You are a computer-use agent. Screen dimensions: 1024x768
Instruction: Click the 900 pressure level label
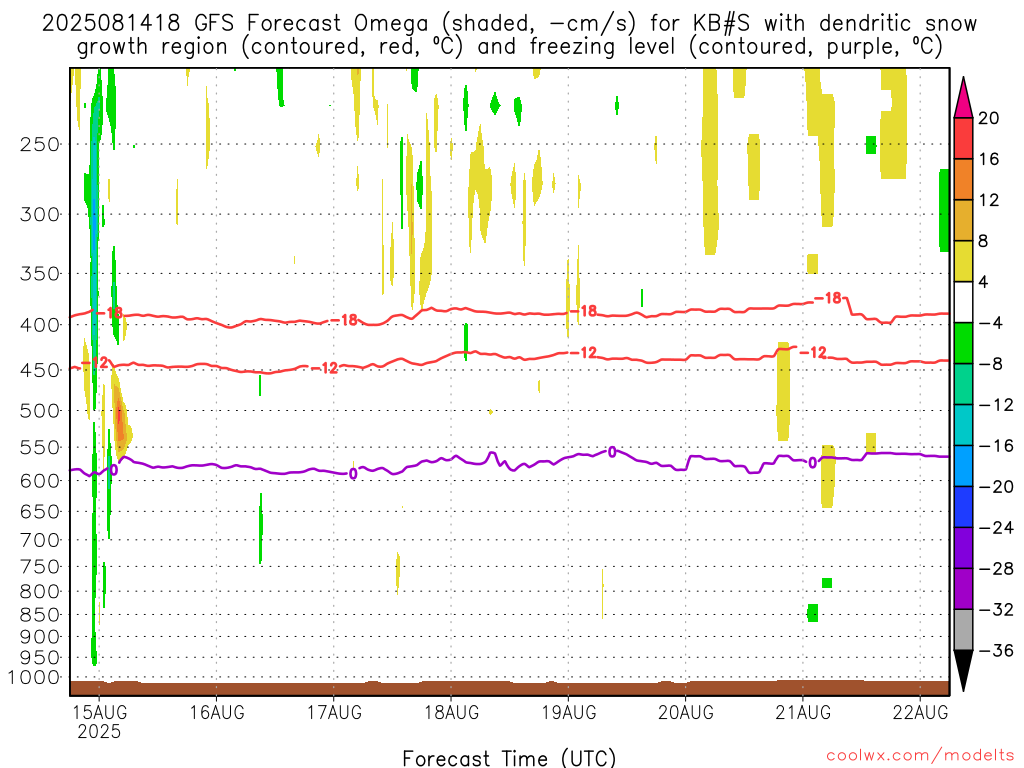(40, 637)
